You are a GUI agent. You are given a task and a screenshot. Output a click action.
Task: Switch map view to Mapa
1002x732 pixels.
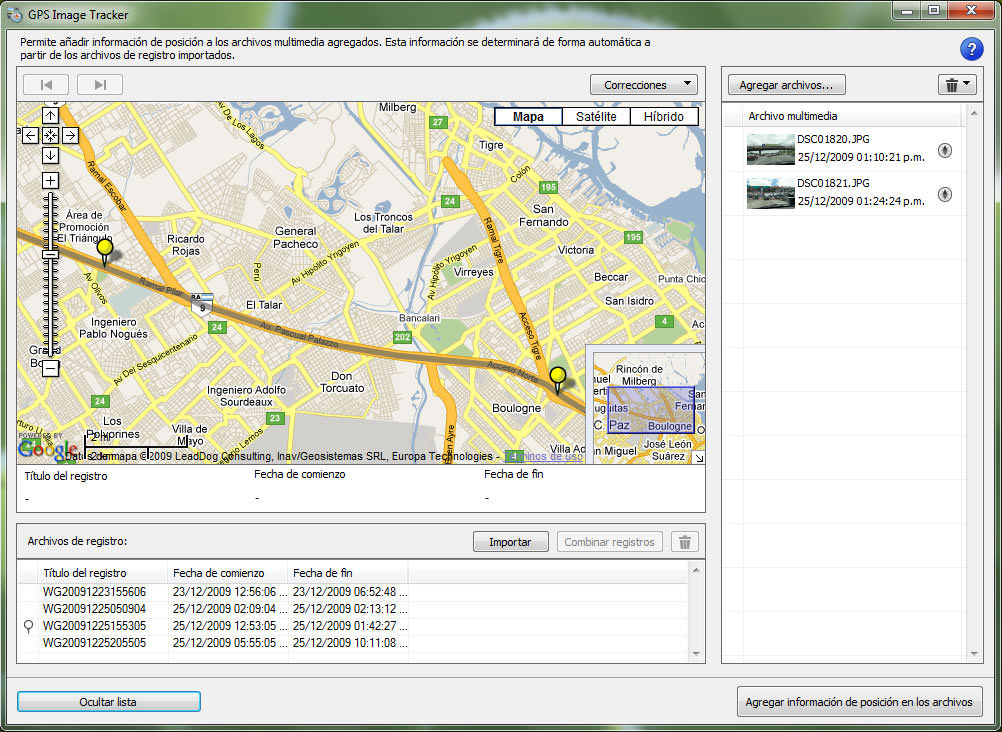coord(528,116)
